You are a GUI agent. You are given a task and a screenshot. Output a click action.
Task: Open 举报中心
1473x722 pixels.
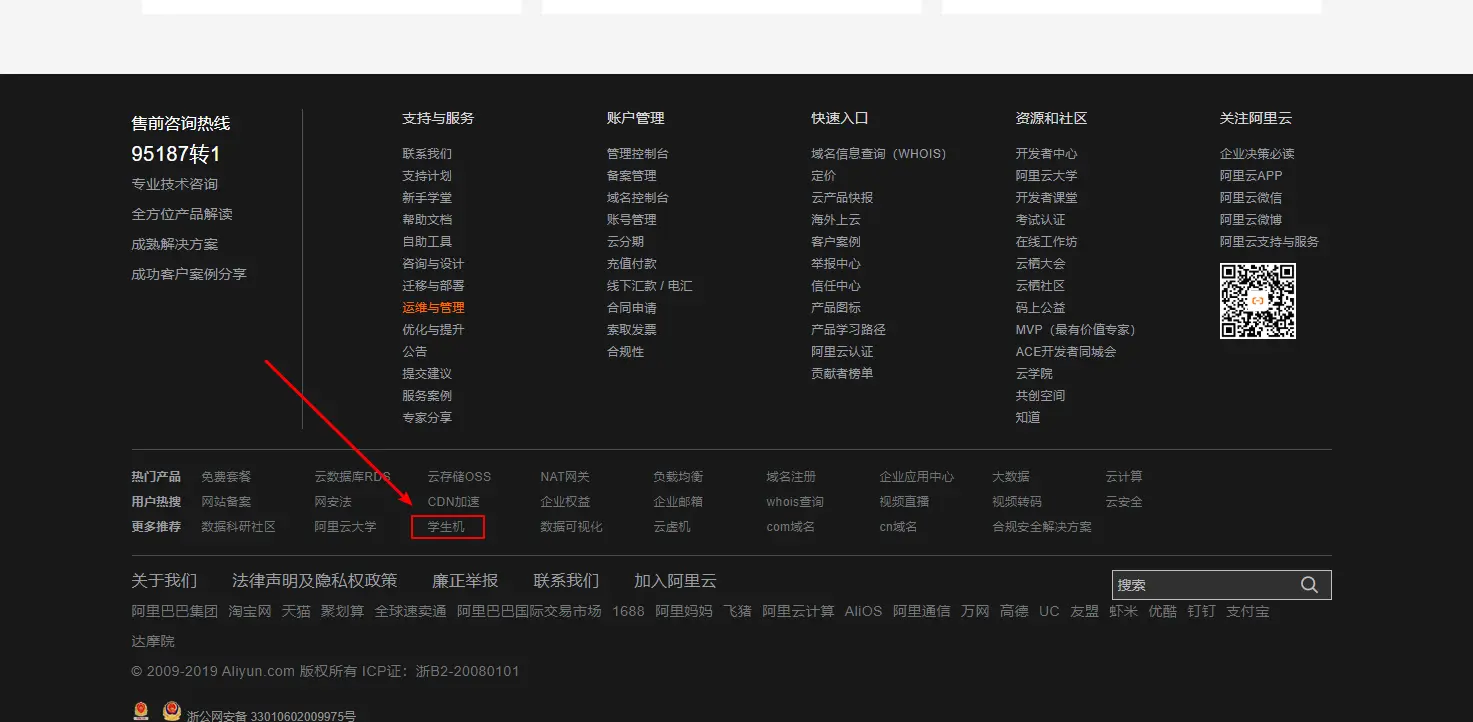836,264
